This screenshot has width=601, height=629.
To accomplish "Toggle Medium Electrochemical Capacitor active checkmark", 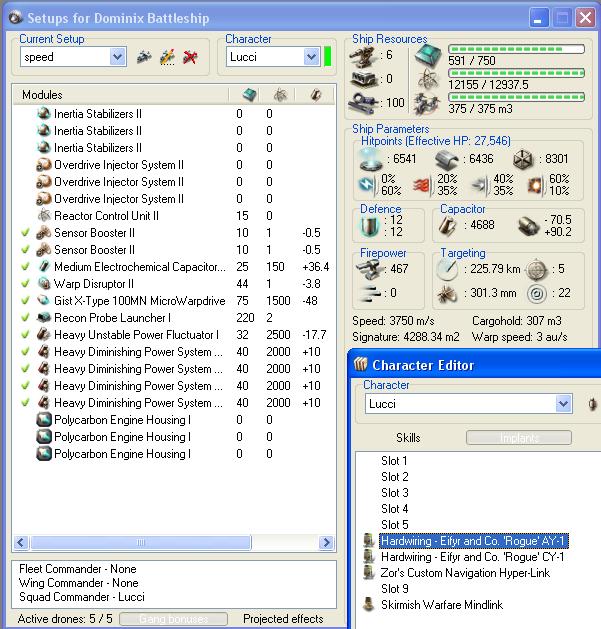I will pos(25,267).
